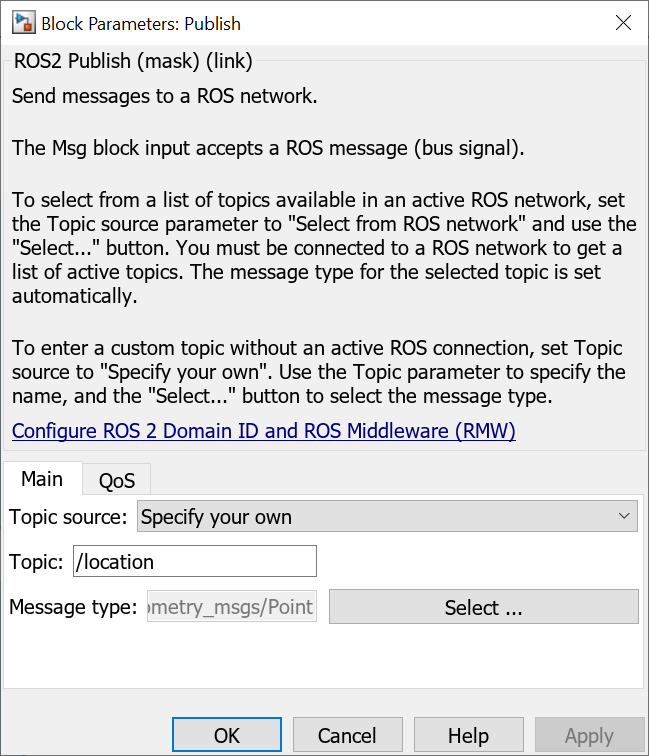Open the Topic source combo box

386,517
